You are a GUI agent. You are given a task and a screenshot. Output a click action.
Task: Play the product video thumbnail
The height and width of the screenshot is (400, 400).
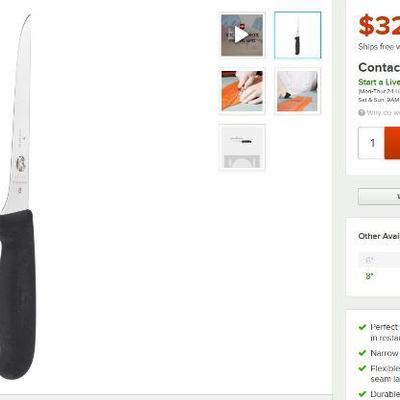(242, 35)
